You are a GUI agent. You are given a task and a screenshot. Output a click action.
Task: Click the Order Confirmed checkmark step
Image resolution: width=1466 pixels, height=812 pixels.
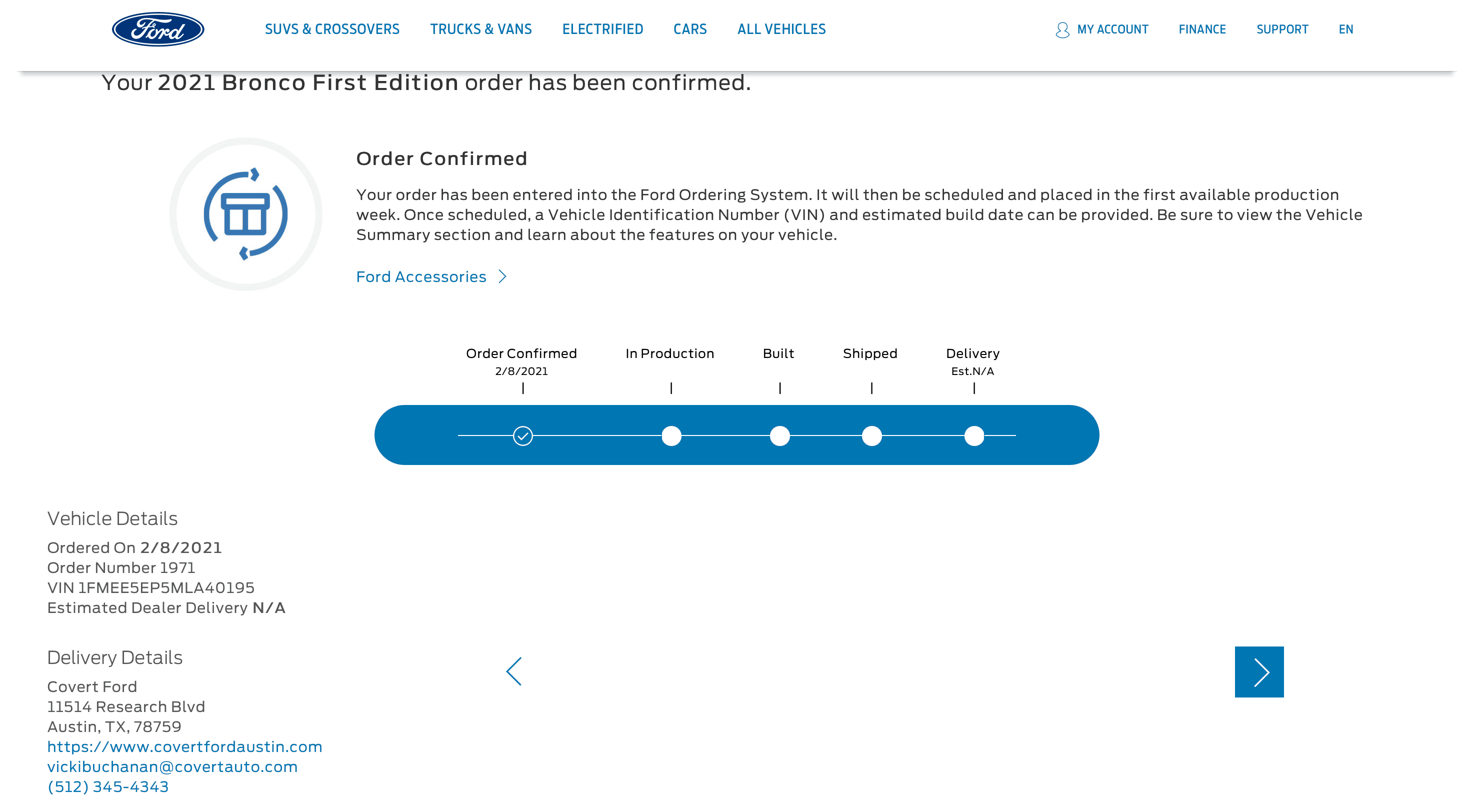tap(523, 436)
